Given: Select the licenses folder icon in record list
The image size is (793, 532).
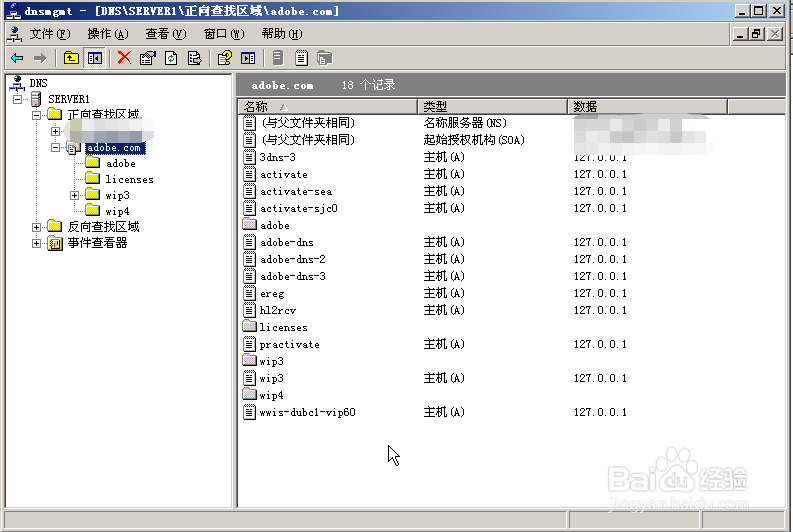Looking at the screenshot, I should tap(250, 326).
